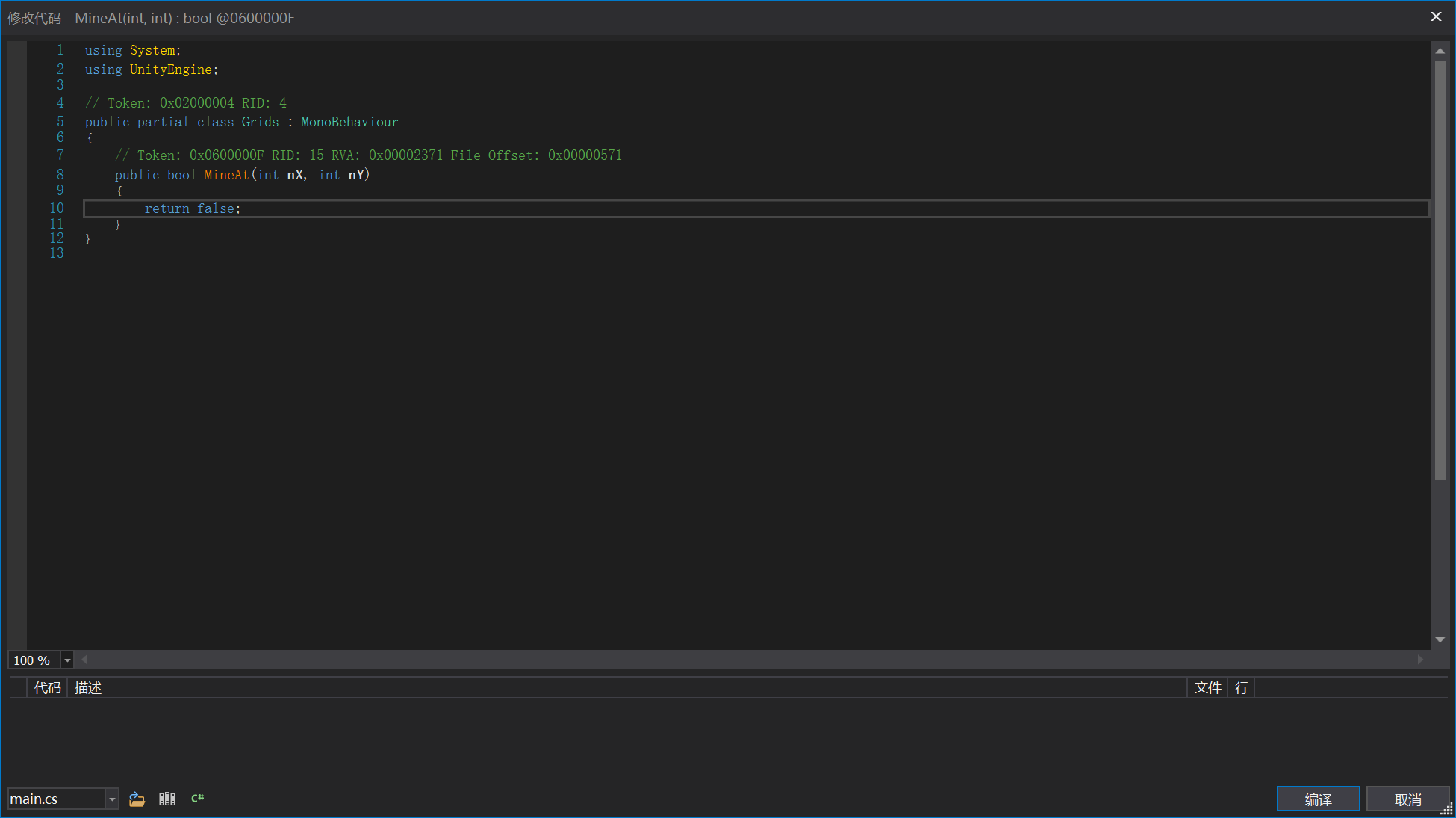
Task: Click the 文件 column header
Action: pos(1207,687)
